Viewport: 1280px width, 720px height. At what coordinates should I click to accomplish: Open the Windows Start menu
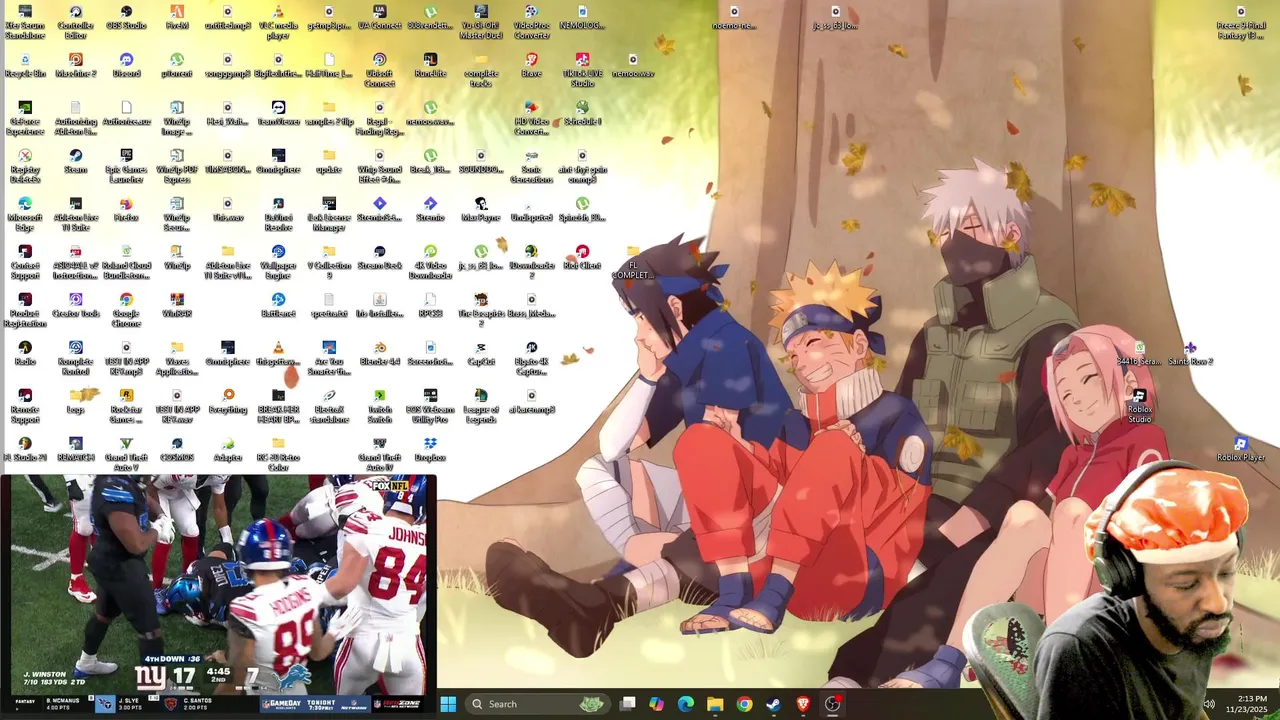coord(448,704)
